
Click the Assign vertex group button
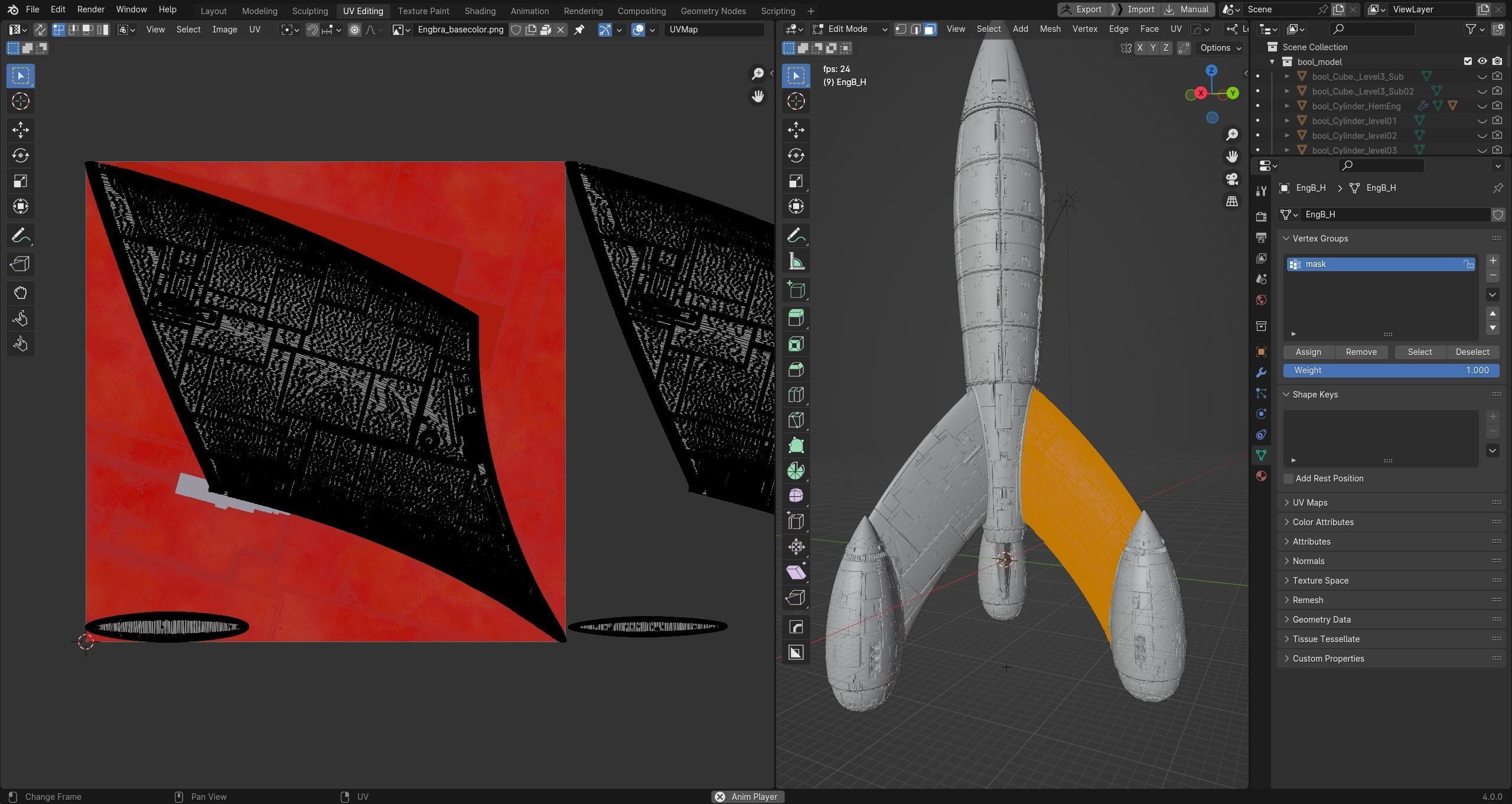pyautogui.click(x=1308, y=352)
